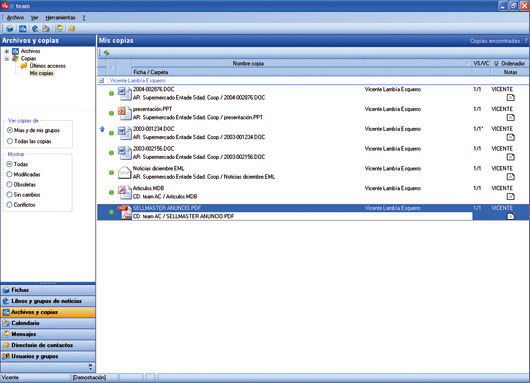This screenshot has width=530, height=383.
Task: Click 'Vicente' in the status bar
Action: click(x=10, y=378)
